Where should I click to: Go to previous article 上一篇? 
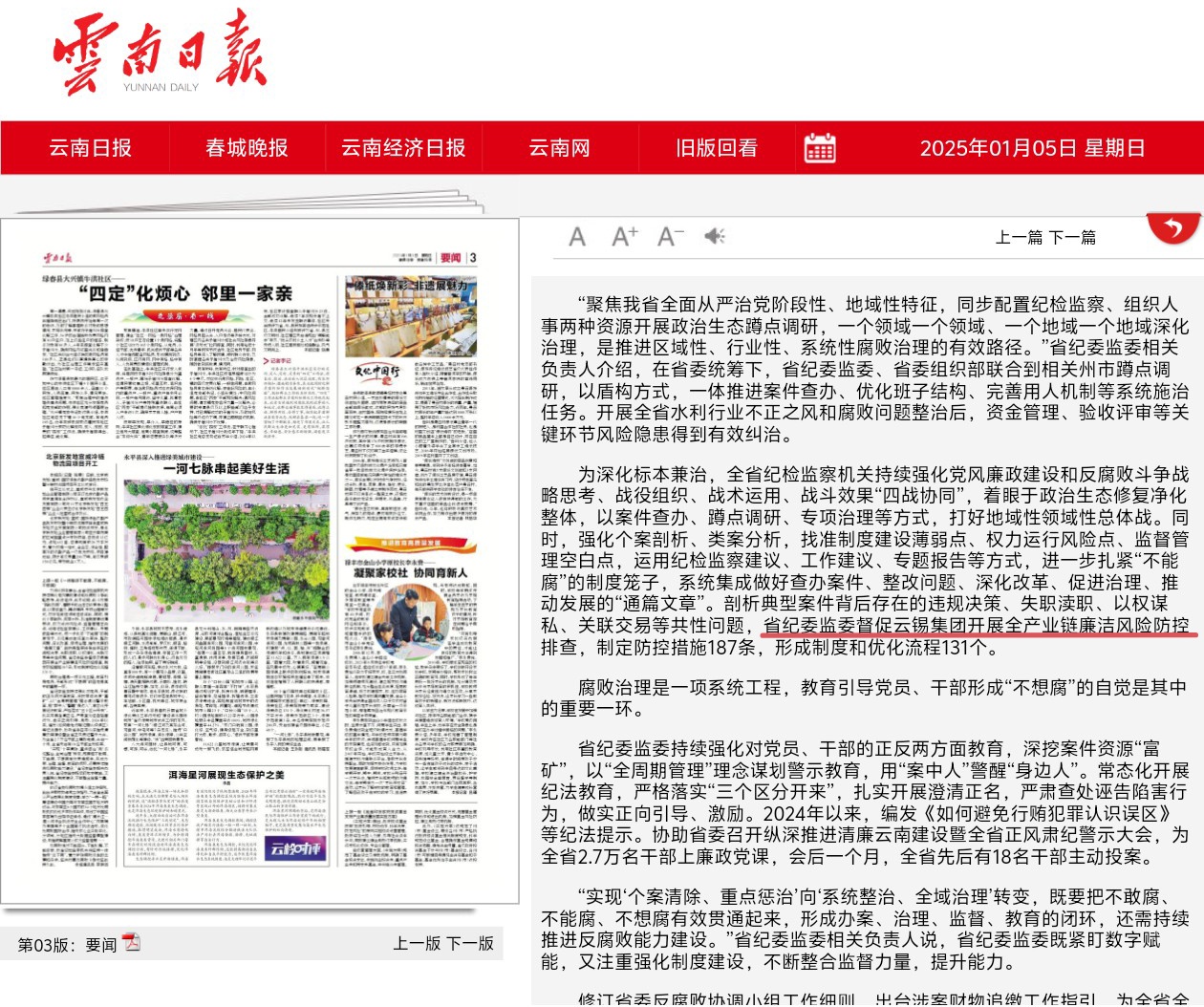pos(1020,237)
